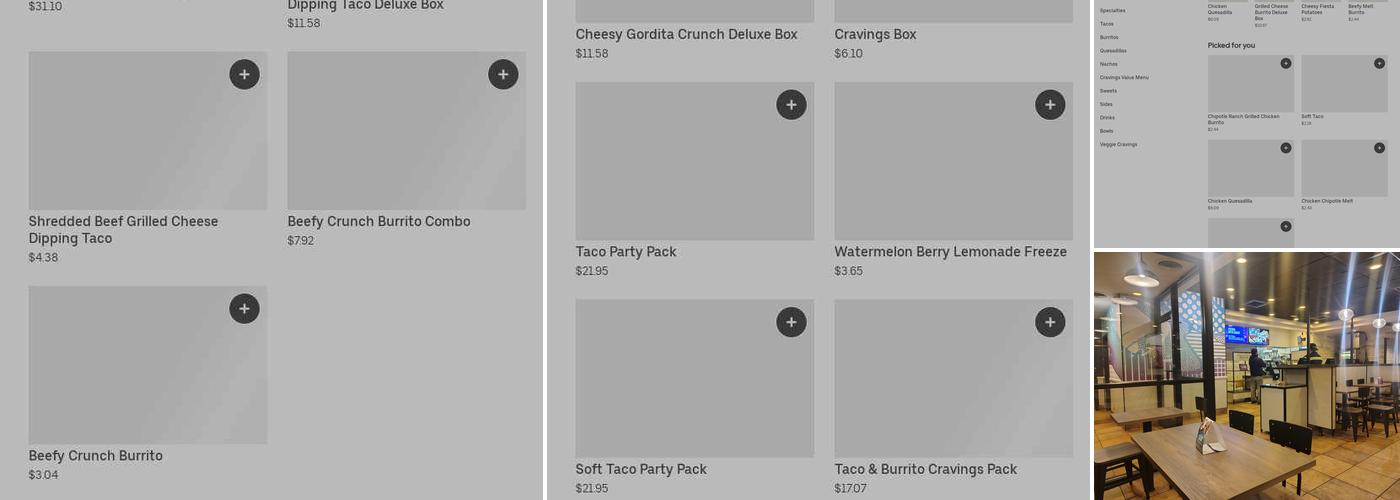Add Shredded Beef Grilled Cheese Dipping Taco
This screenshot has width=1400, height=500.
coord(244,75)
